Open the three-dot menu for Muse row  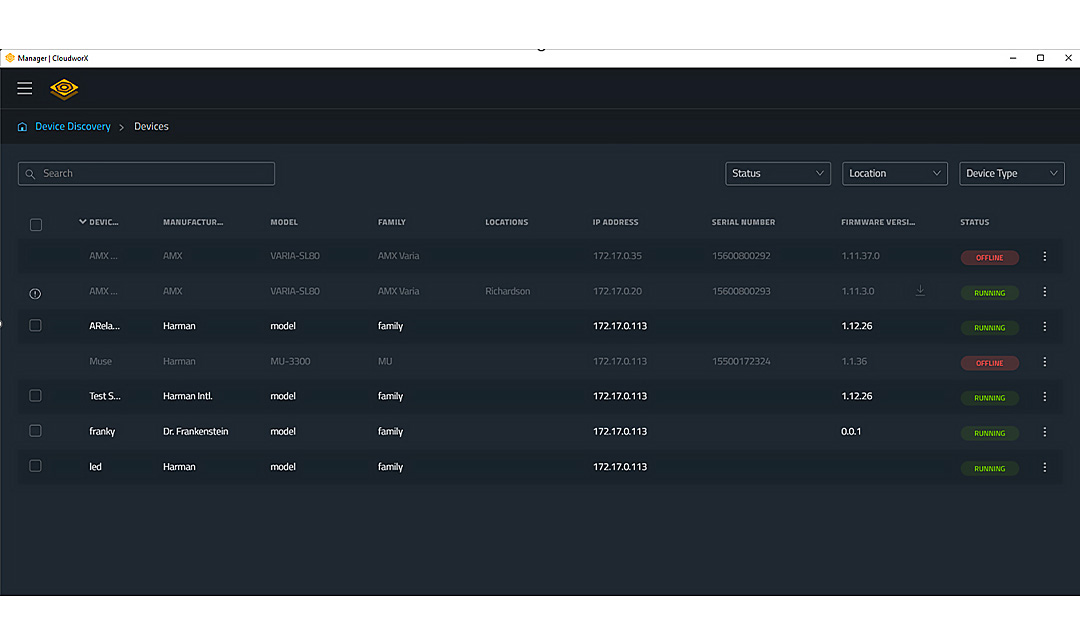[1045, 362]
